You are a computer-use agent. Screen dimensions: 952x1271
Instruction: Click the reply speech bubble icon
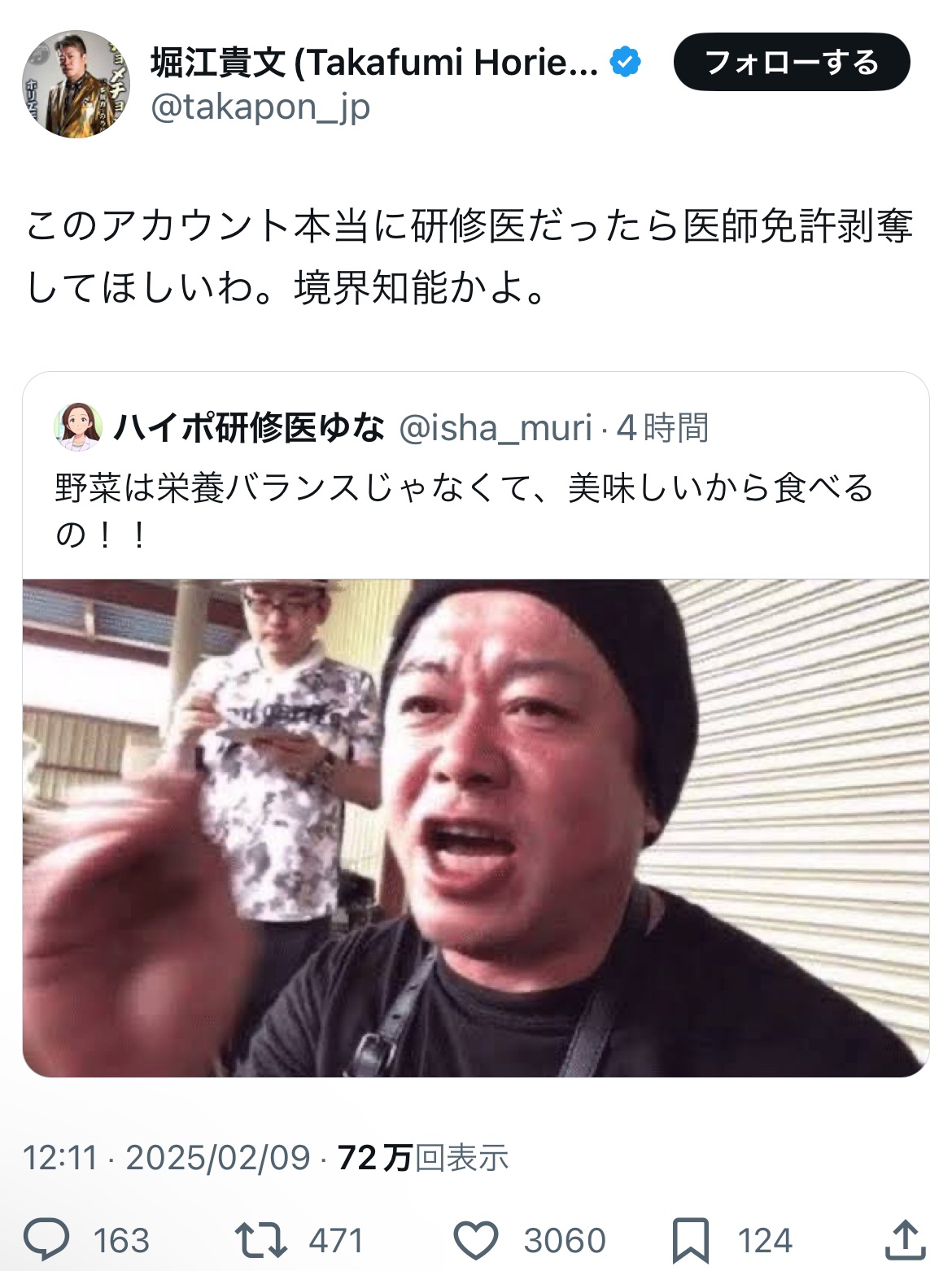47,1239
